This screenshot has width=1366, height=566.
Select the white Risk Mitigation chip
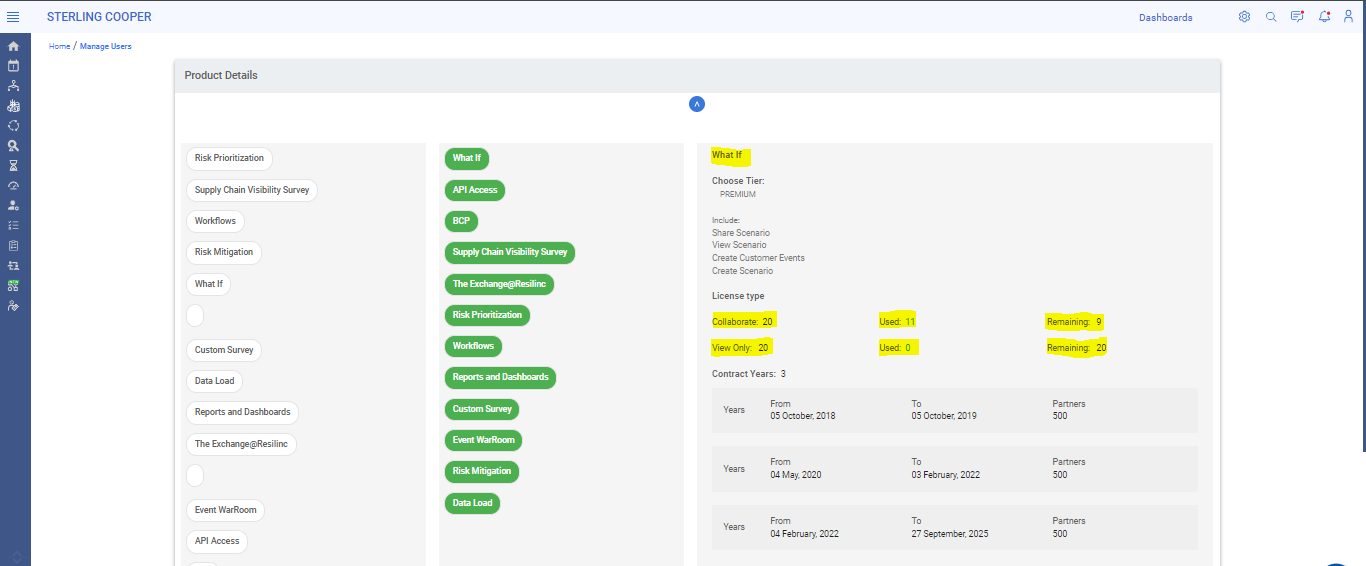click(224, 253)
